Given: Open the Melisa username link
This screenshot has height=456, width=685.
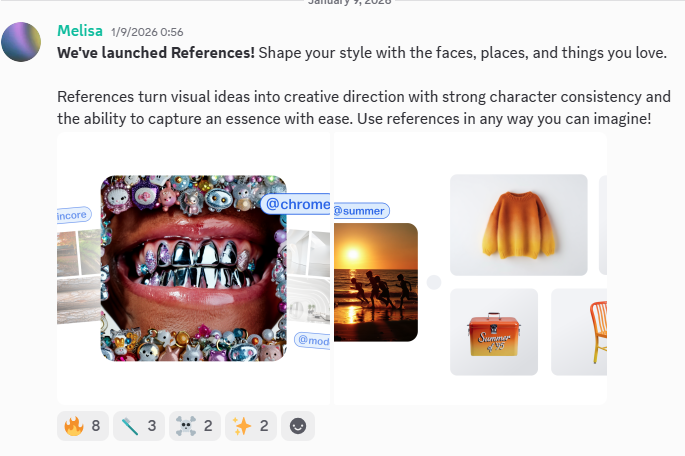Looking at the screenshot, I should (80, 31).
